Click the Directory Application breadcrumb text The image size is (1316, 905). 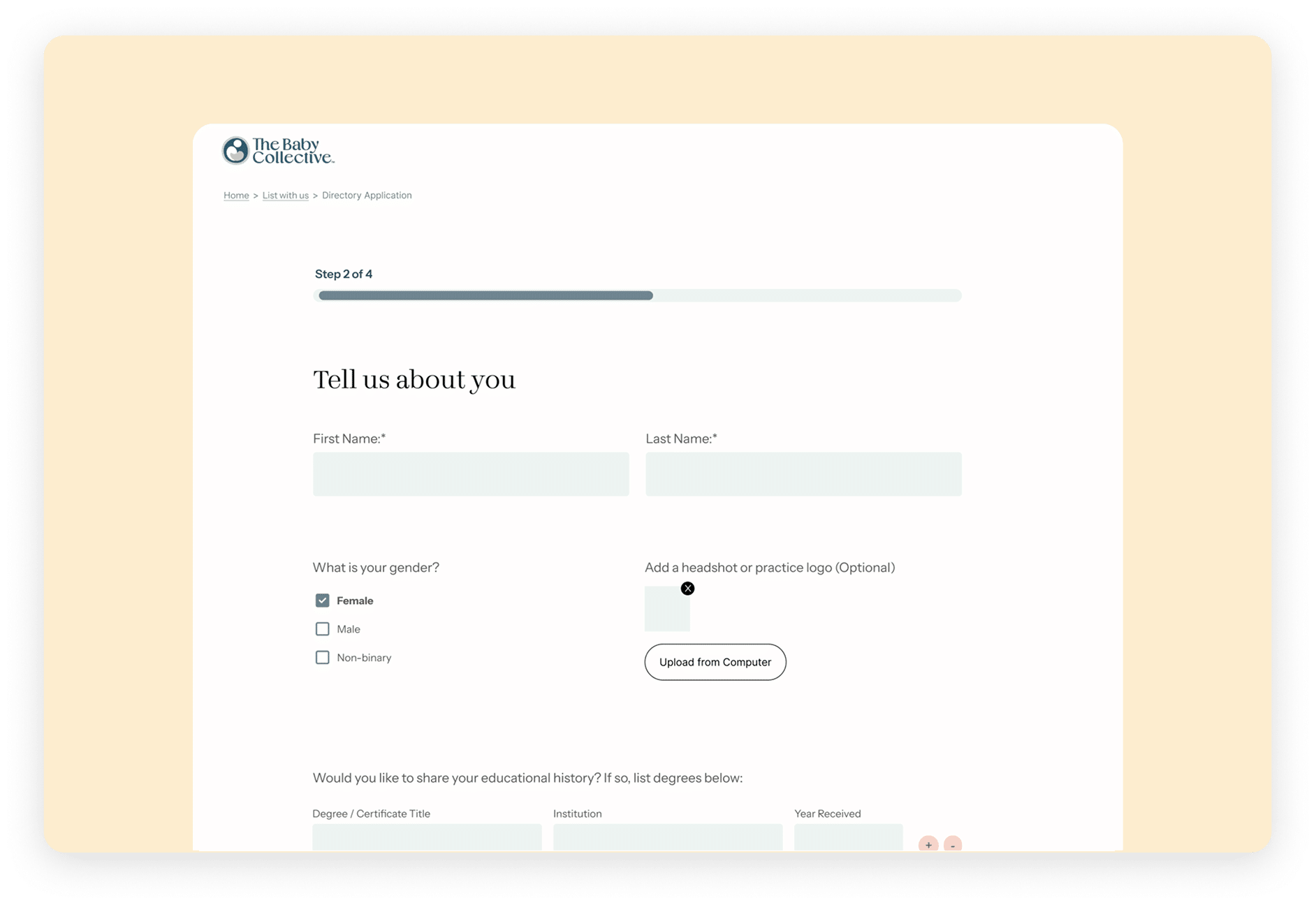367,196
